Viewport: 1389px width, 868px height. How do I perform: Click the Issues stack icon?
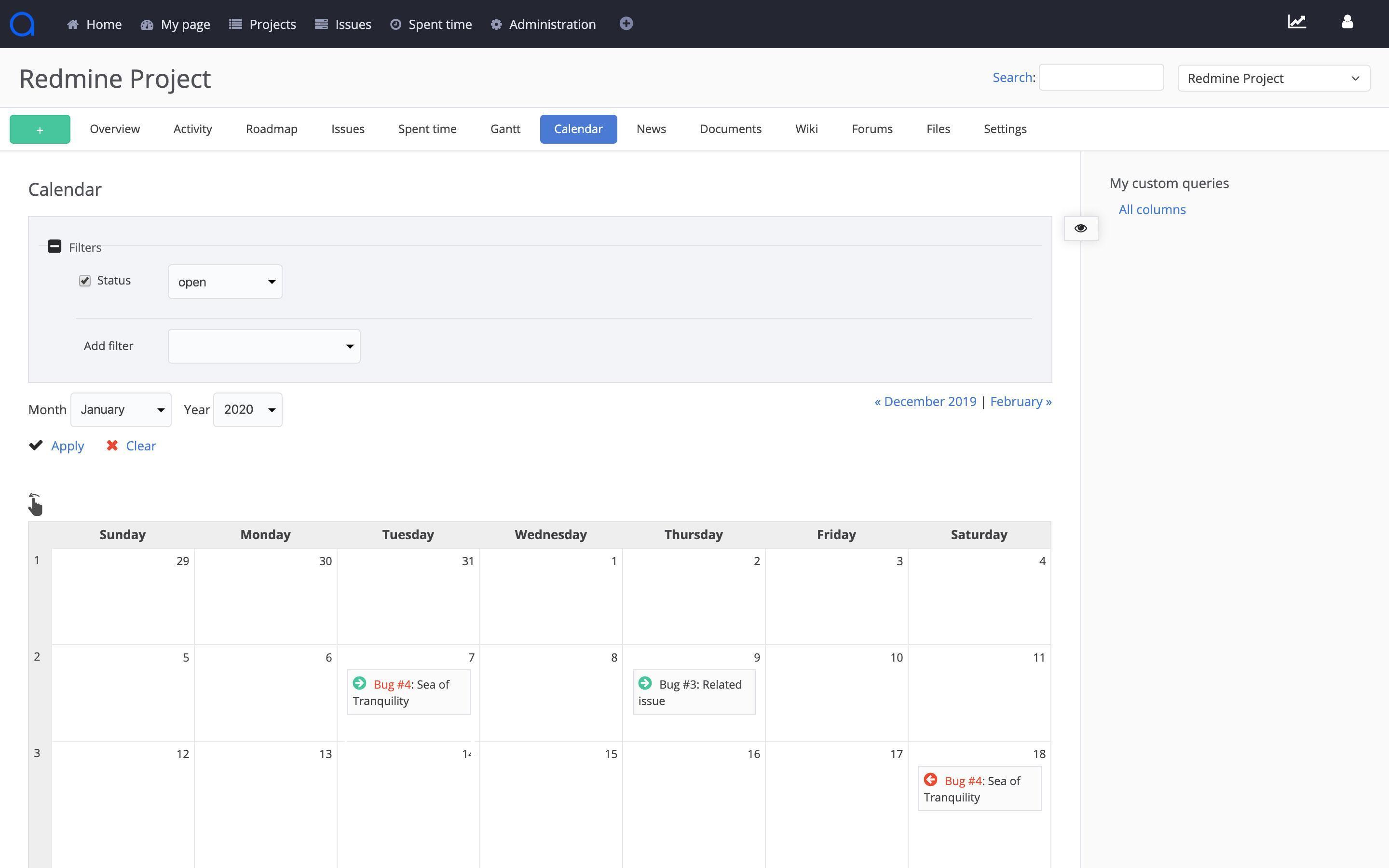(x=321, y=24)
